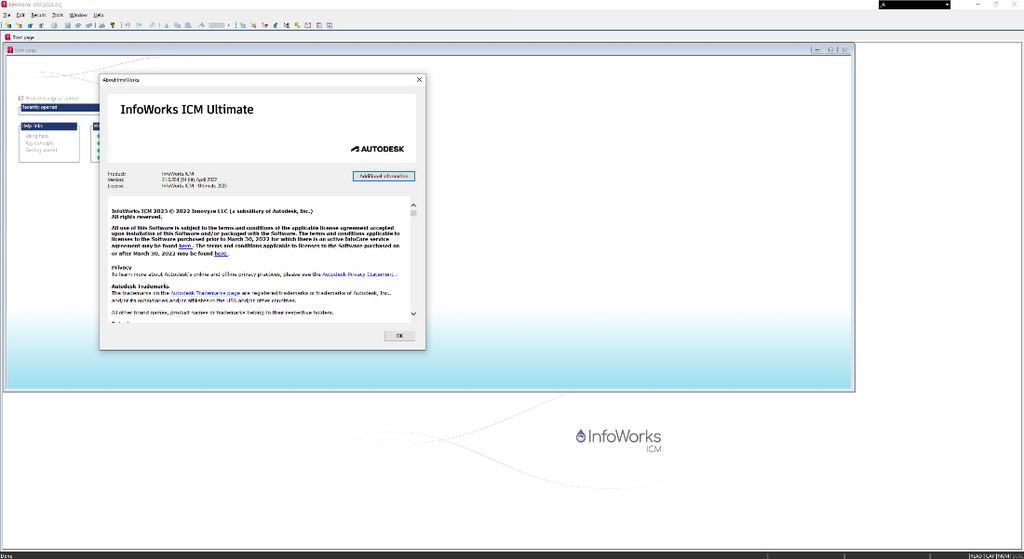Click the Recently opened header

[x=60, y=107]
